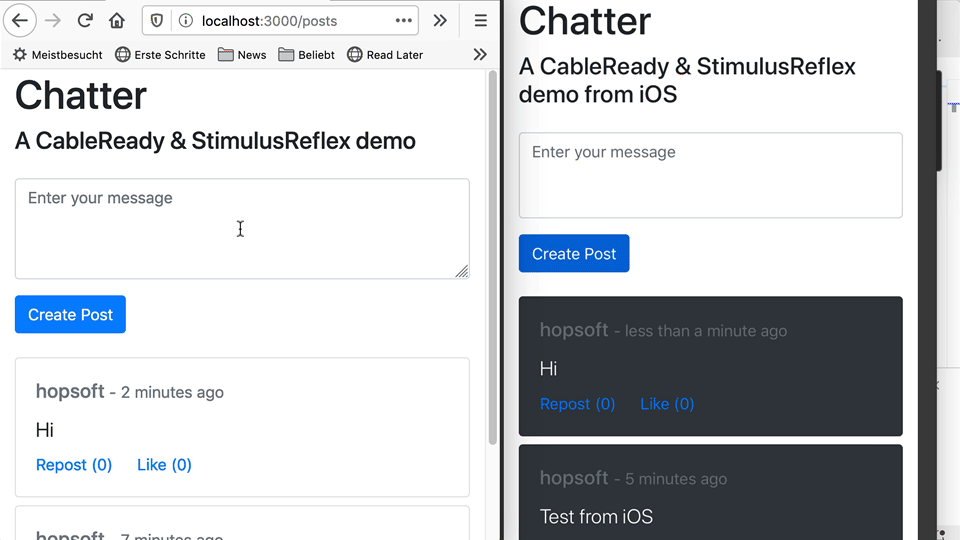Tap Repost (0) in iOS Hi post

[x=577, y=404]
